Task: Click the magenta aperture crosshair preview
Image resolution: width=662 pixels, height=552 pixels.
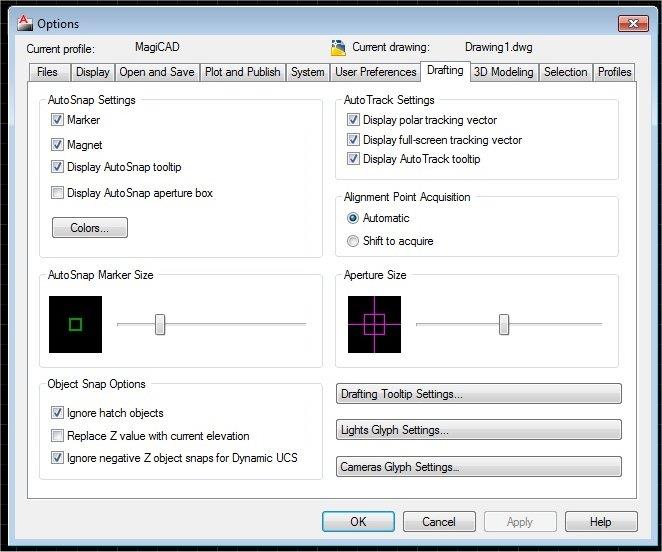Action: click(x=374, y=324)
